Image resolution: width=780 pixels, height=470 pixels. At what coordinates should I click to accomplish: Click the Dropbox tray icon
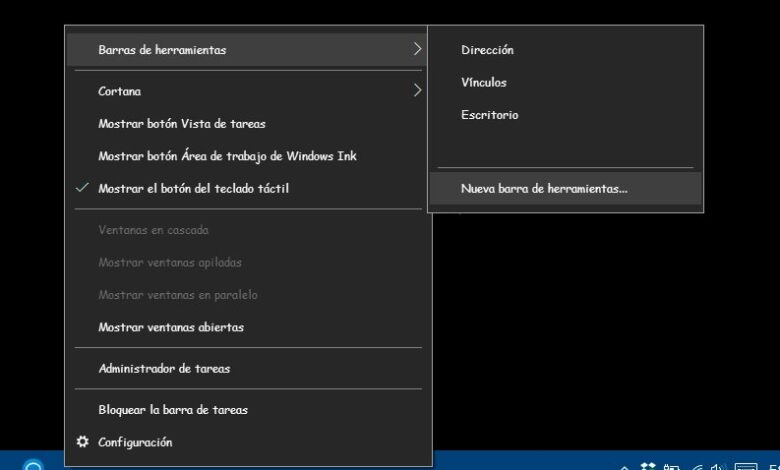tap(648, 466)
